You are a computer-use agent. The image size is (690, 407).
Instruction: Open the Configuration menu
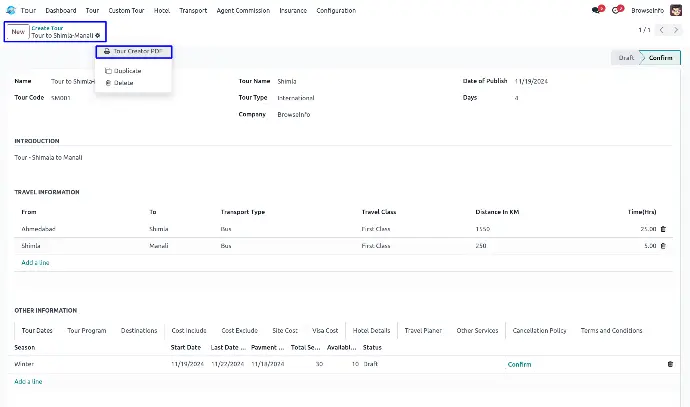click(335, 10)
